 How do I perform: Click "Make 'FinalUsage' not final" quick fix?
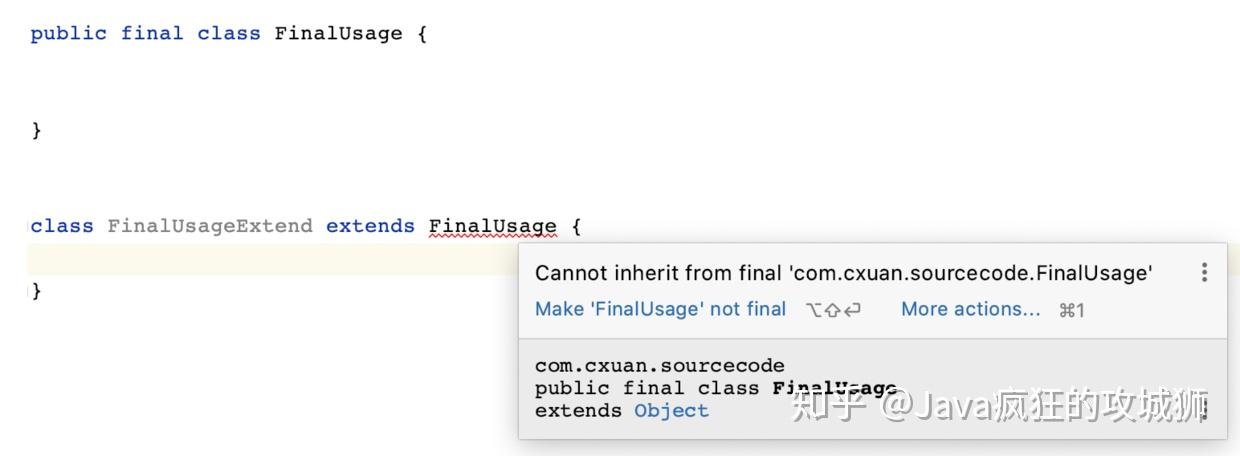pyautogui.click(x=660, y=309)
